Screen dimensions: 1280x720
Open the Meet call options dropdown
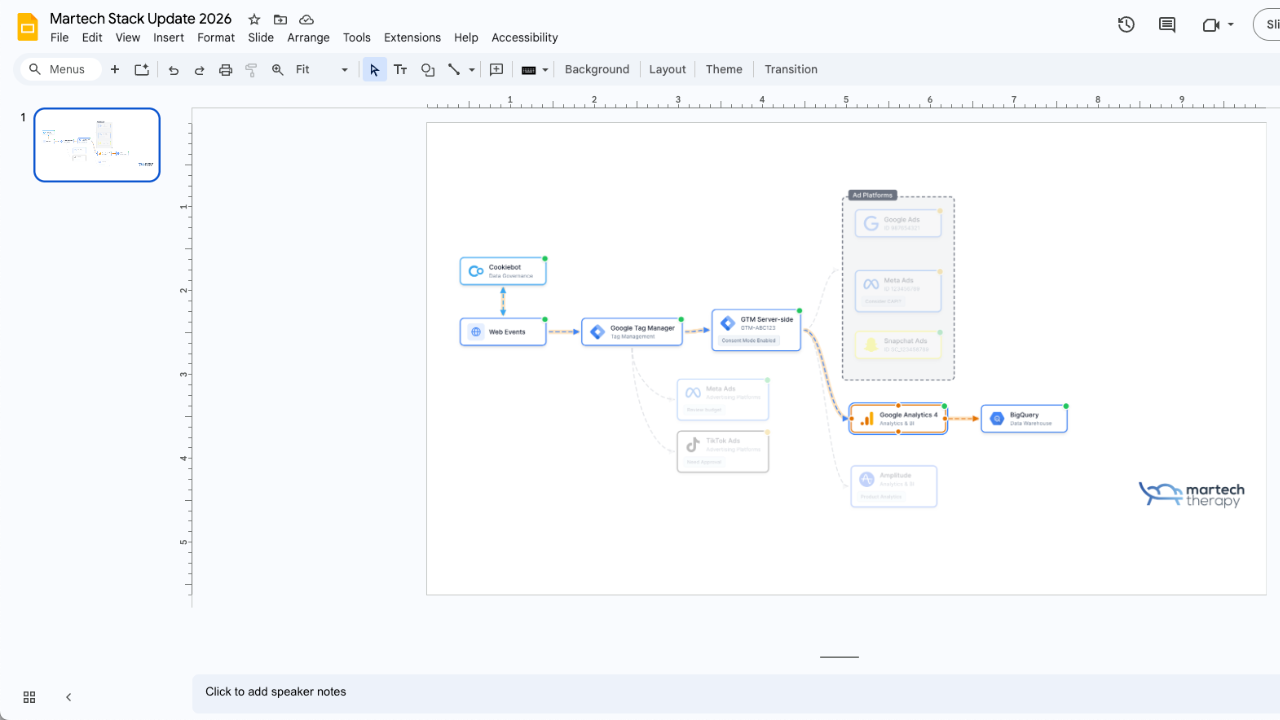coord(1230,25)
